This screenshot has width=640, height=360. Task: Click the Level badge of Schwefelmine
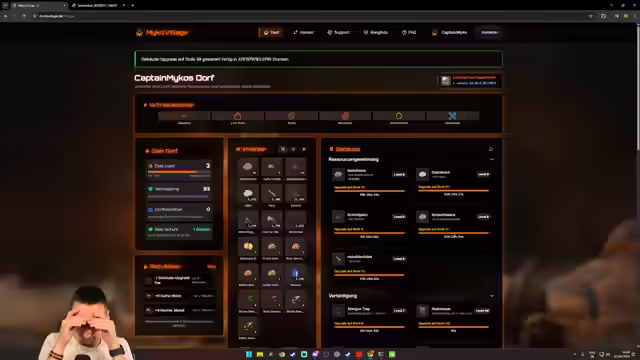(x=484, y=217)
